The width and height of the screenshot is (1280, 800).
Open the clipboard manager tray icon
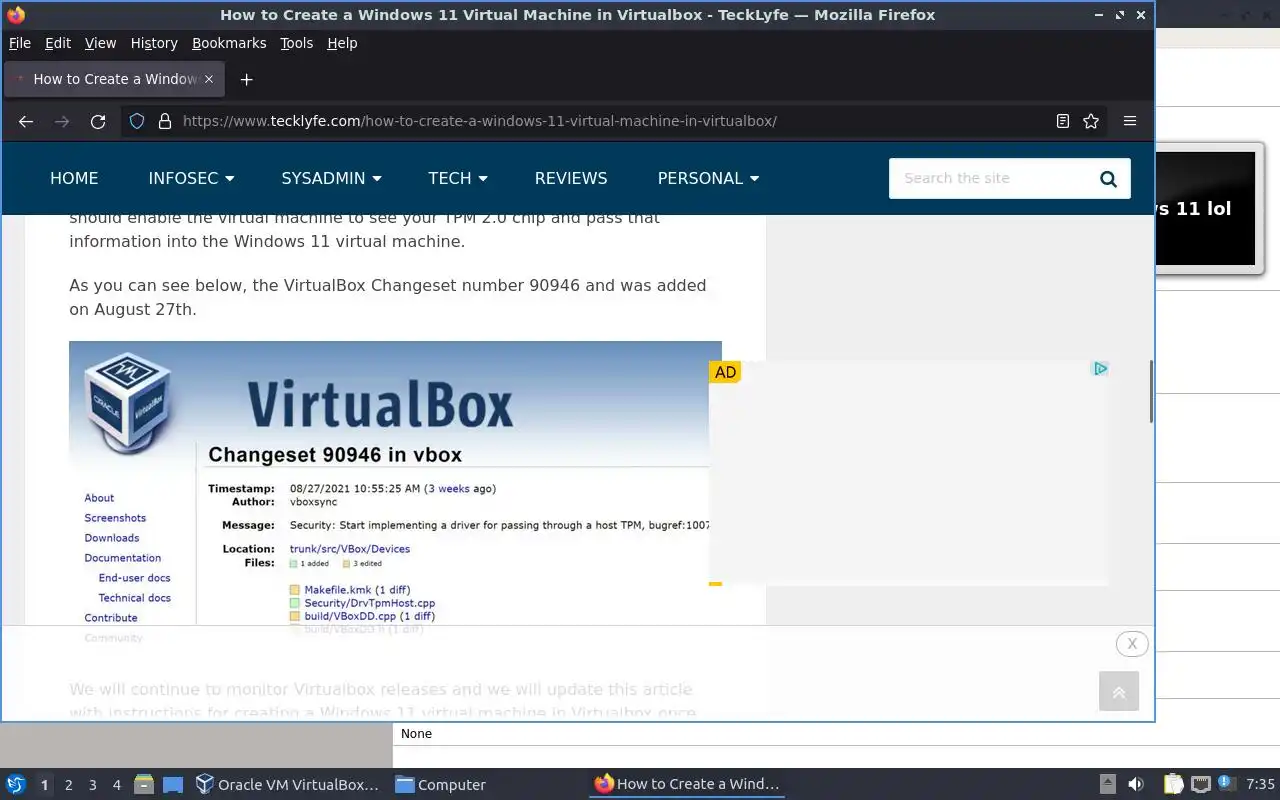coord(1173,785)
